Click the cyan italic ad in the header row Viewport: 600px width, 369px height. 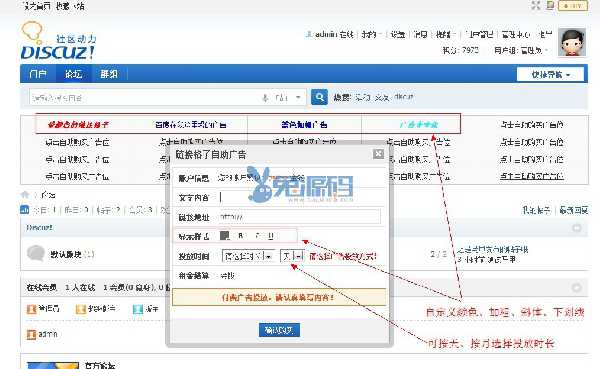[418, 124]
